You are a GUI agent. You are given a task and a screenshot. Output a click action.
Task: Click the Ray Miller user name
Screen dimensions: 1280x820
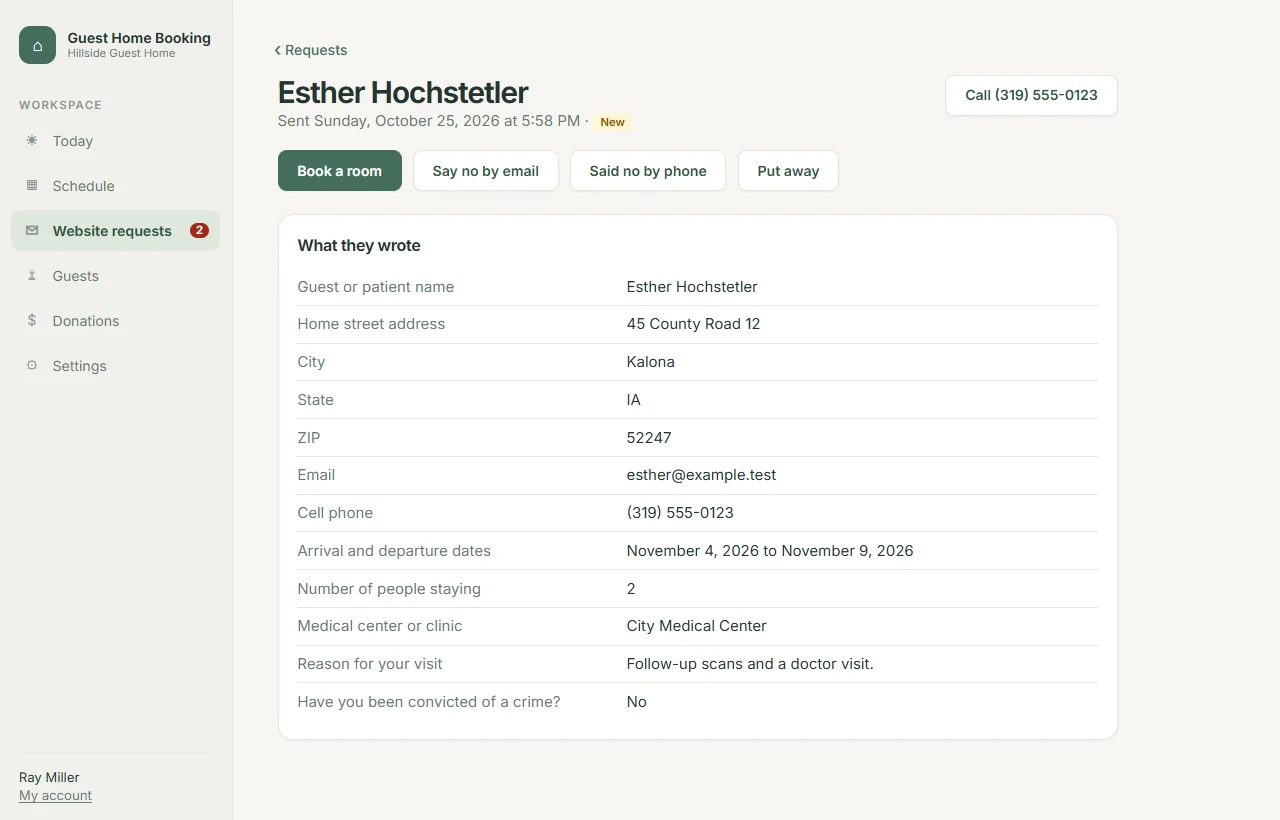[49, 777]
